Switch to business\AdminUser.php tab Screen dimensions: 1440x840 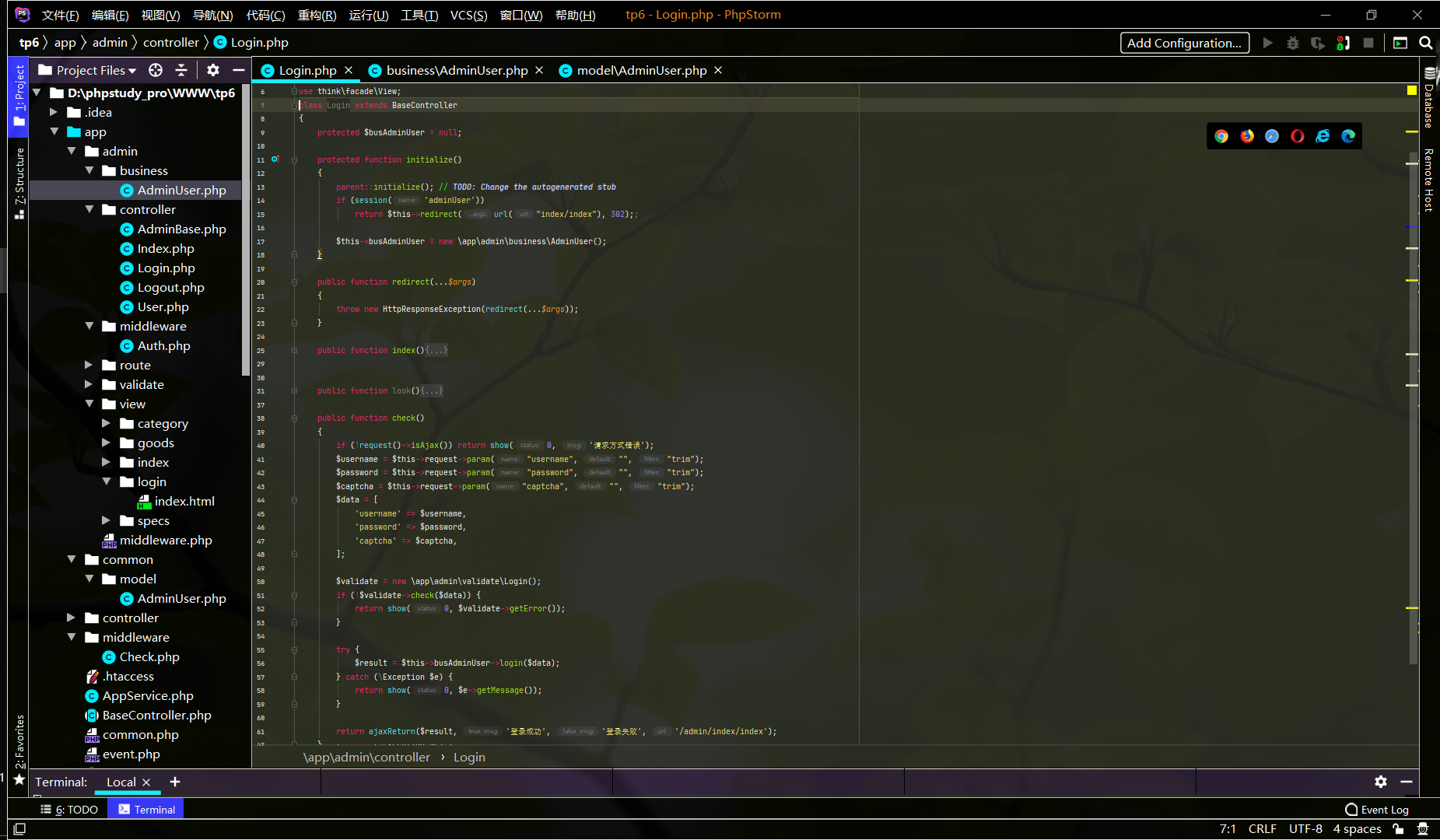coord(457,70)
